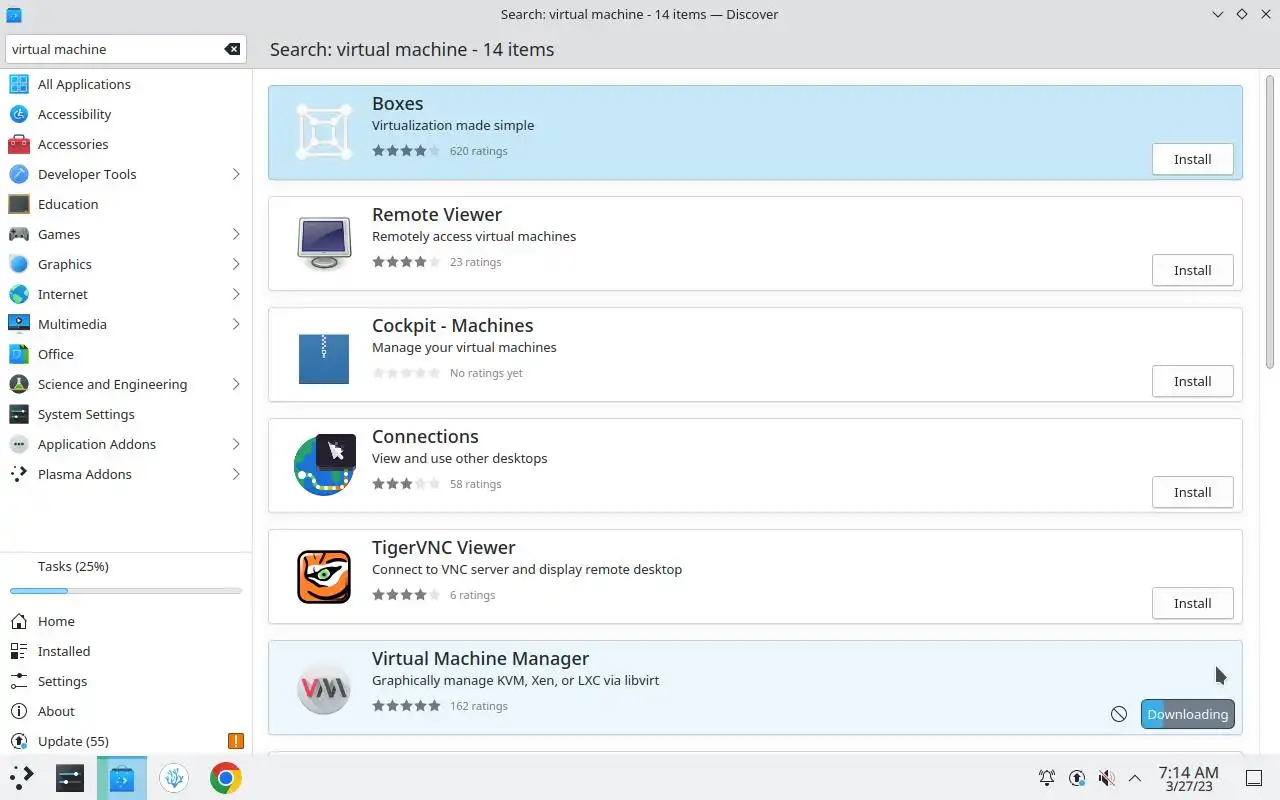Expand the Graphics category arrow
The height and width of the screenshot is (800, 1280).
click(236, 264)
